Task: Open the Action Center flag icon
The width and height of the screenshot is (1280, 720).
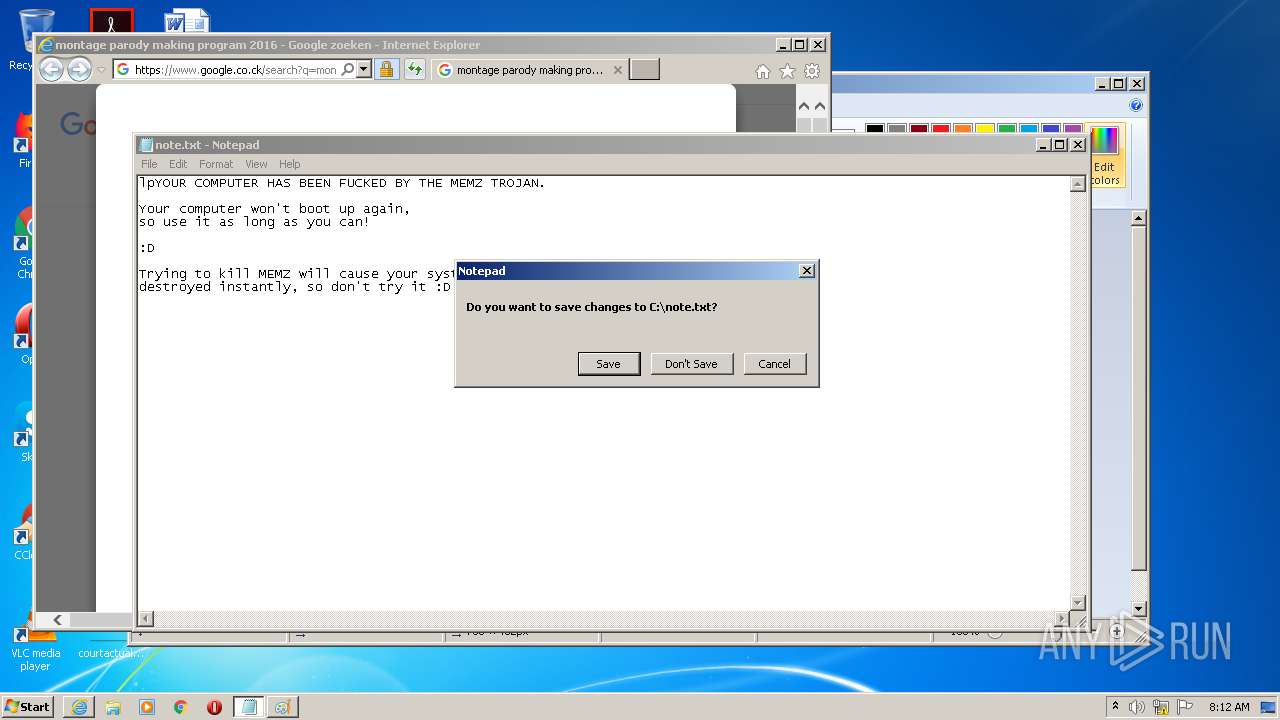Action: tap(1184, 707)
